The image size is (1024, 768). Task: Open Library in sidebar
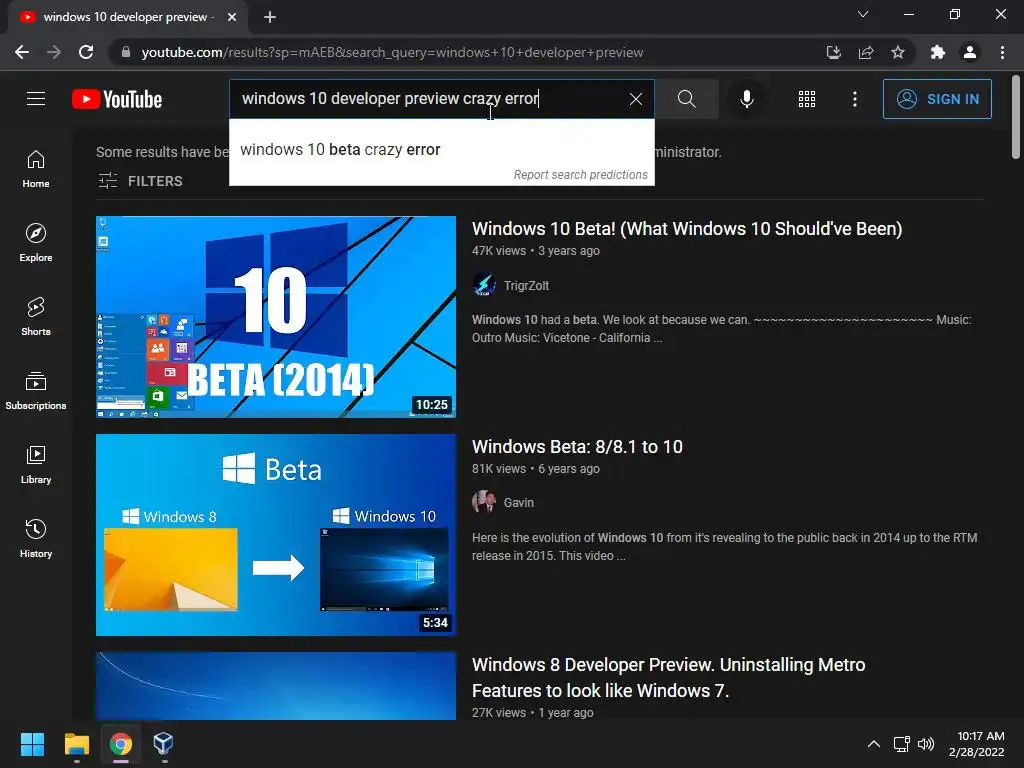(36, 464)
